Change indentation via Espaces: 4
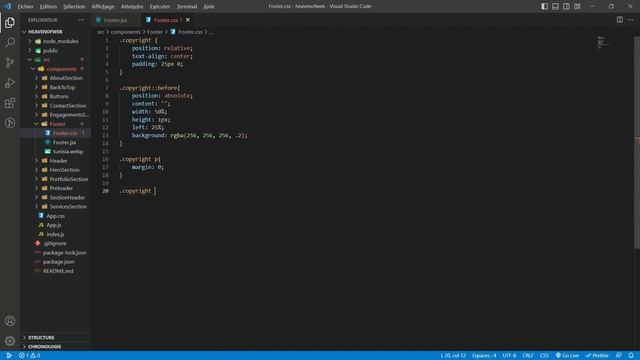640x360 pixels. pyautogui.click(x=484, y=356)
